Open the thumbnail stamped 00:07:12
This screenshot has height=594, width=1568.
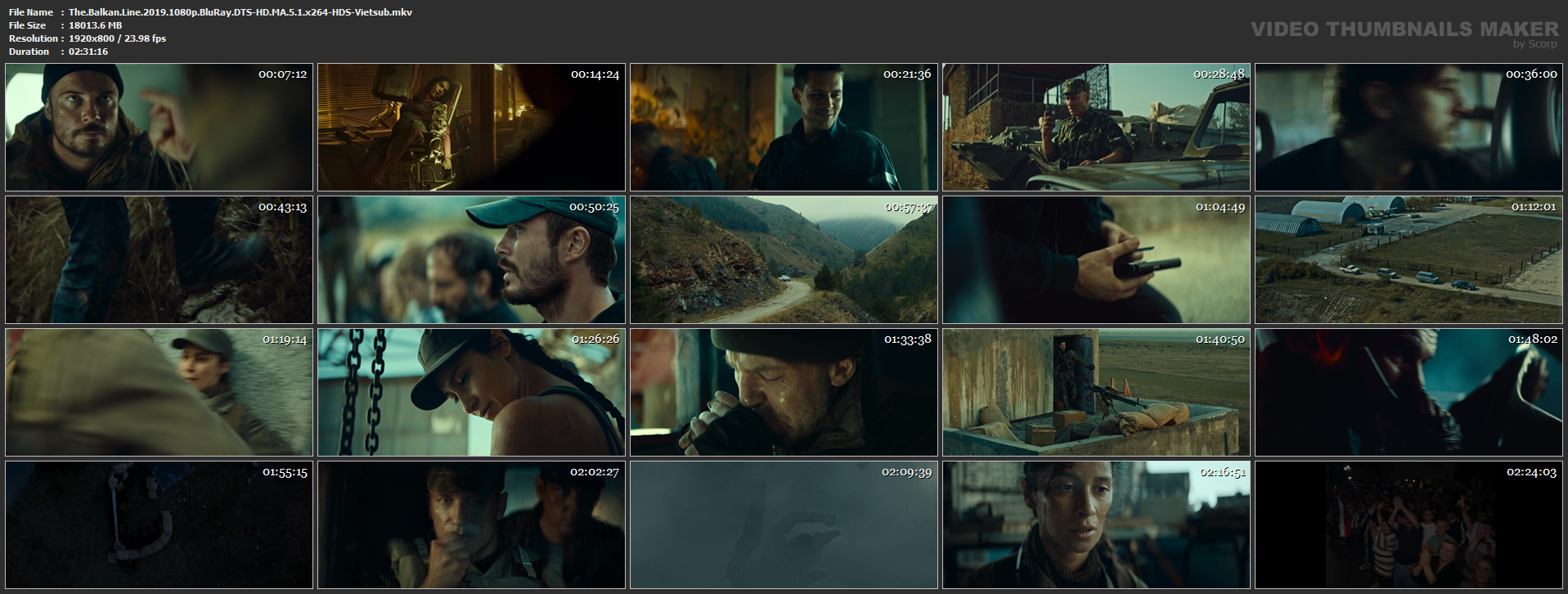[159, 128]
